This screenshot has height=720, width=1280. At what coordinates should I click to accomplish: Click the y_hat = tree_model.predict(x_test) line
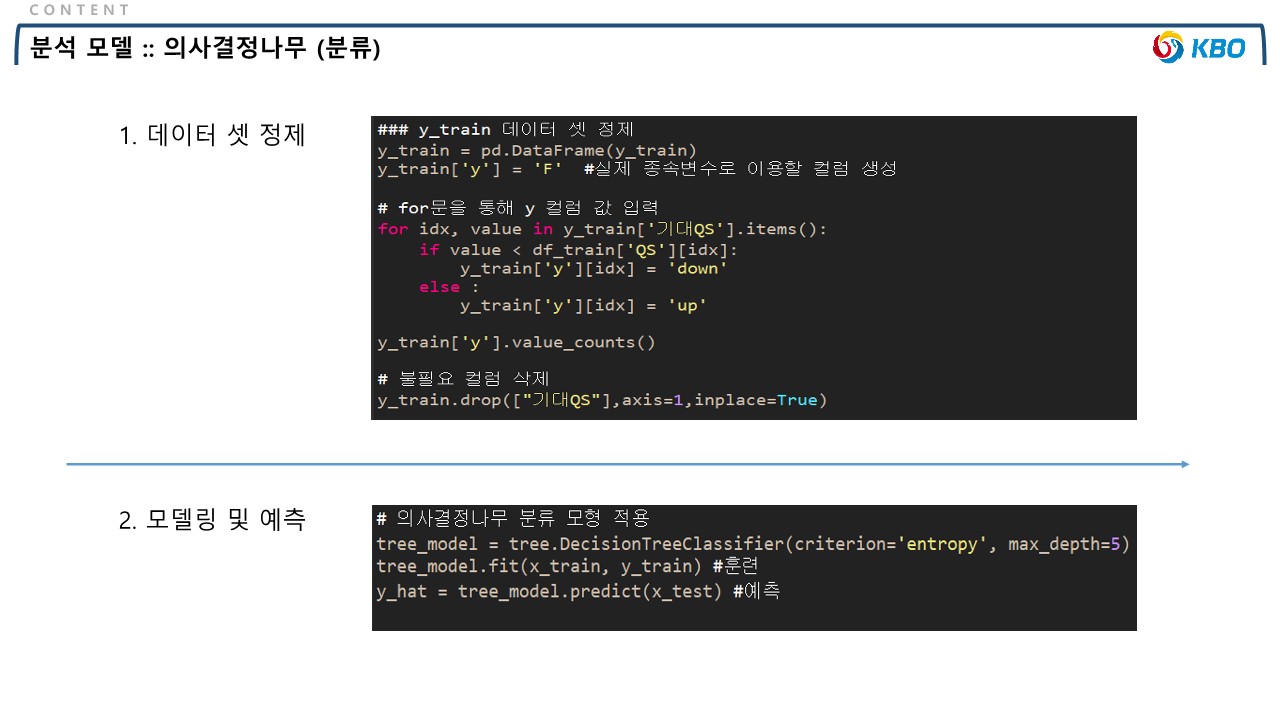578,591
